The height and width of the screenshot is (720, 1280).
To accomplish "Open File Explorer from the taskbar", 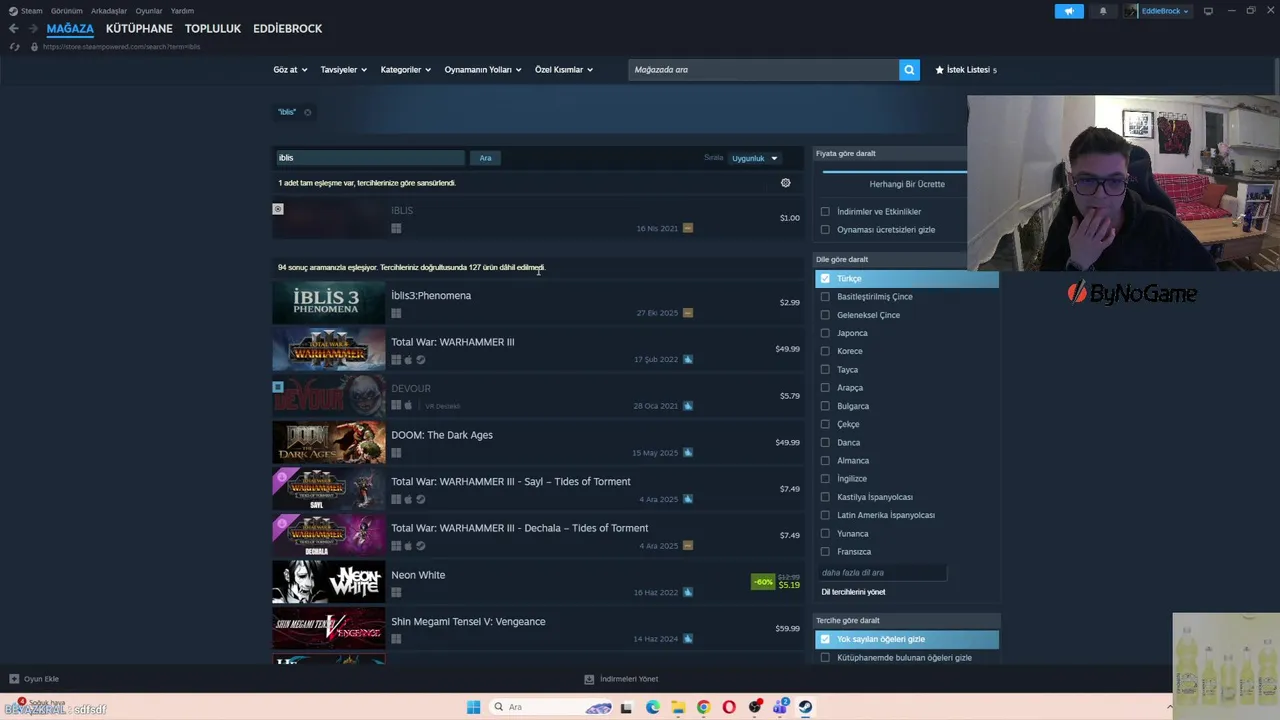I will [678, 707].
